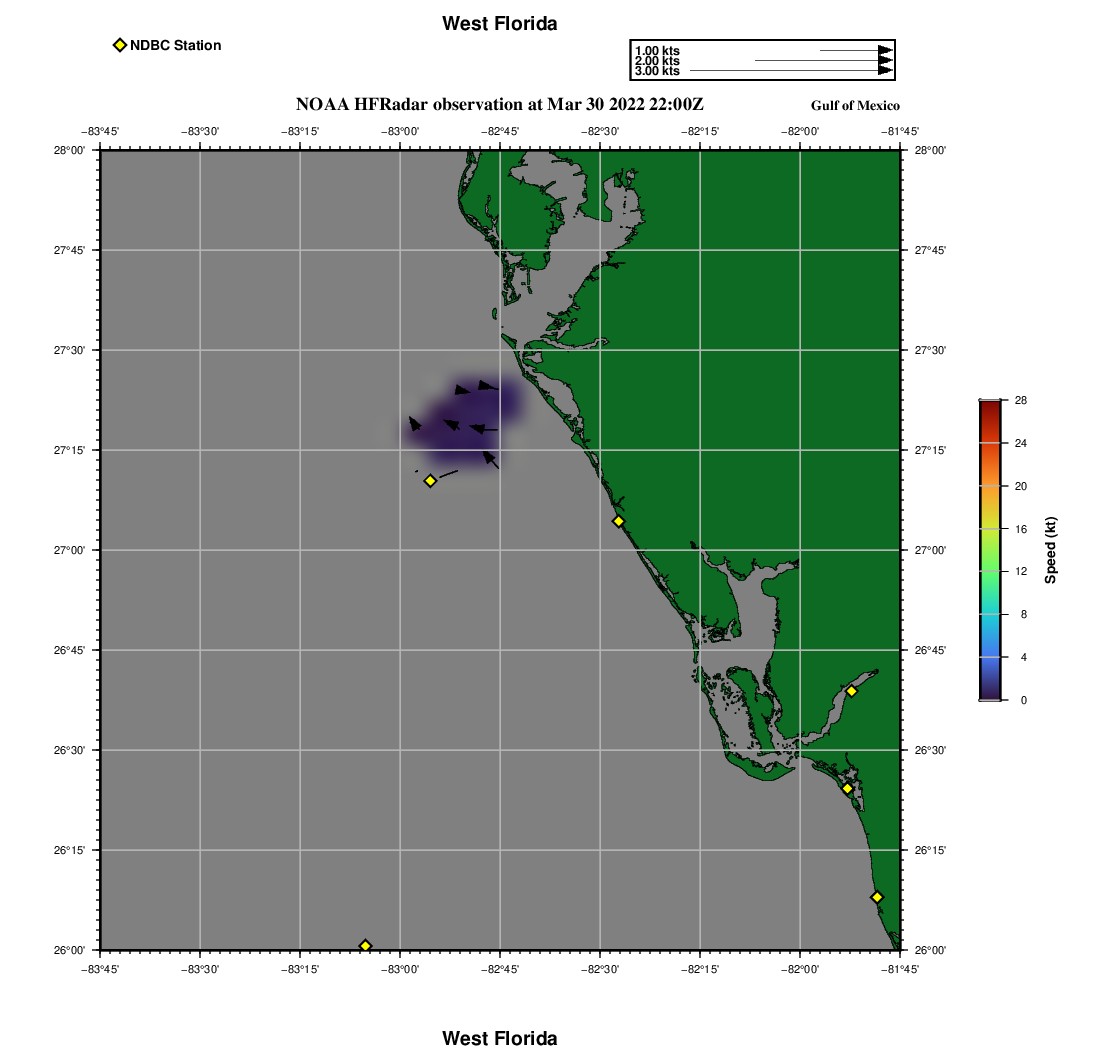Click the West Florida title at top
The width and height of the screenshot is (1100, 1050).
coord(499,23)
